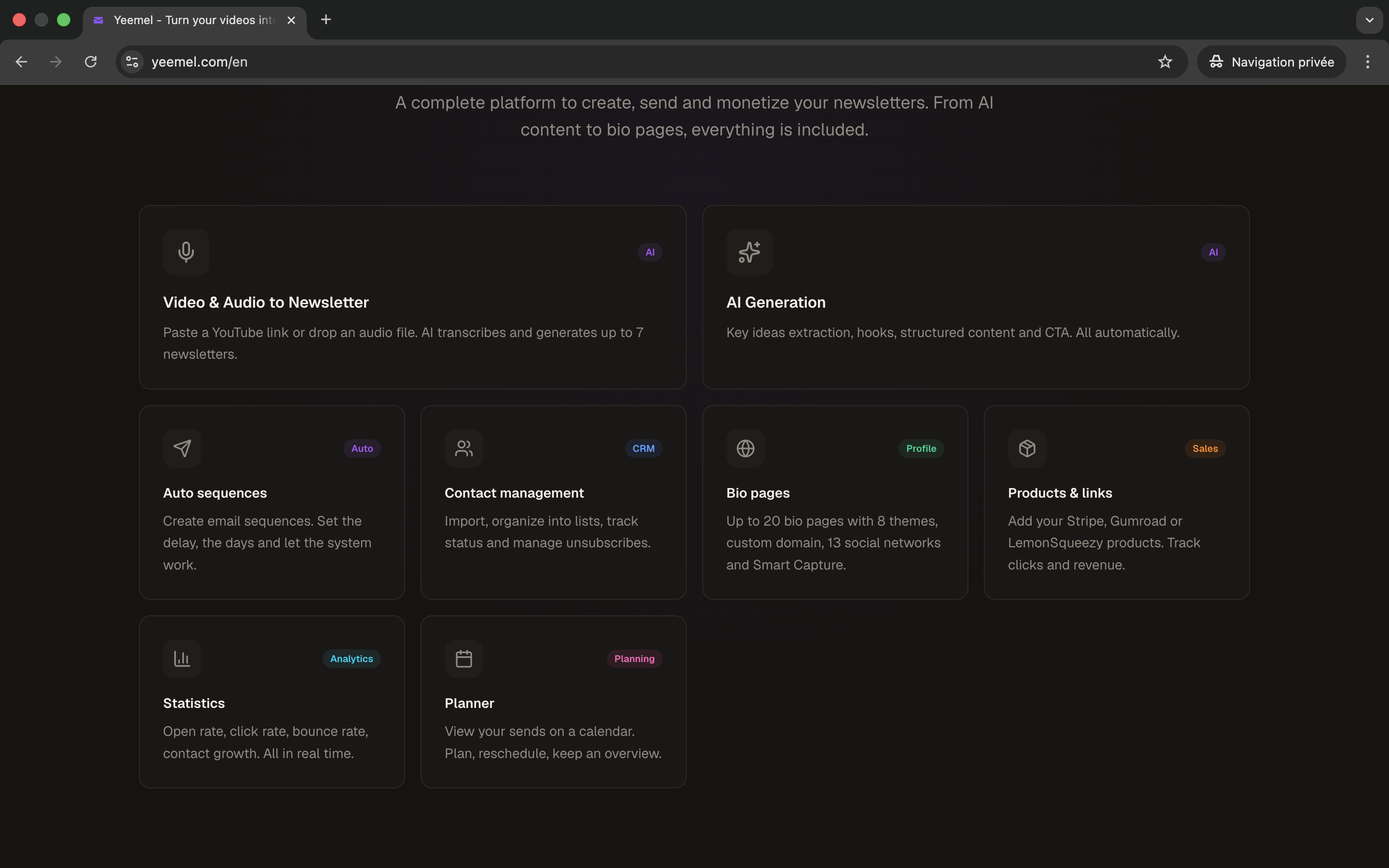Click the bar chart Statistics icon

pyautogui.click(x=182, y=658)
